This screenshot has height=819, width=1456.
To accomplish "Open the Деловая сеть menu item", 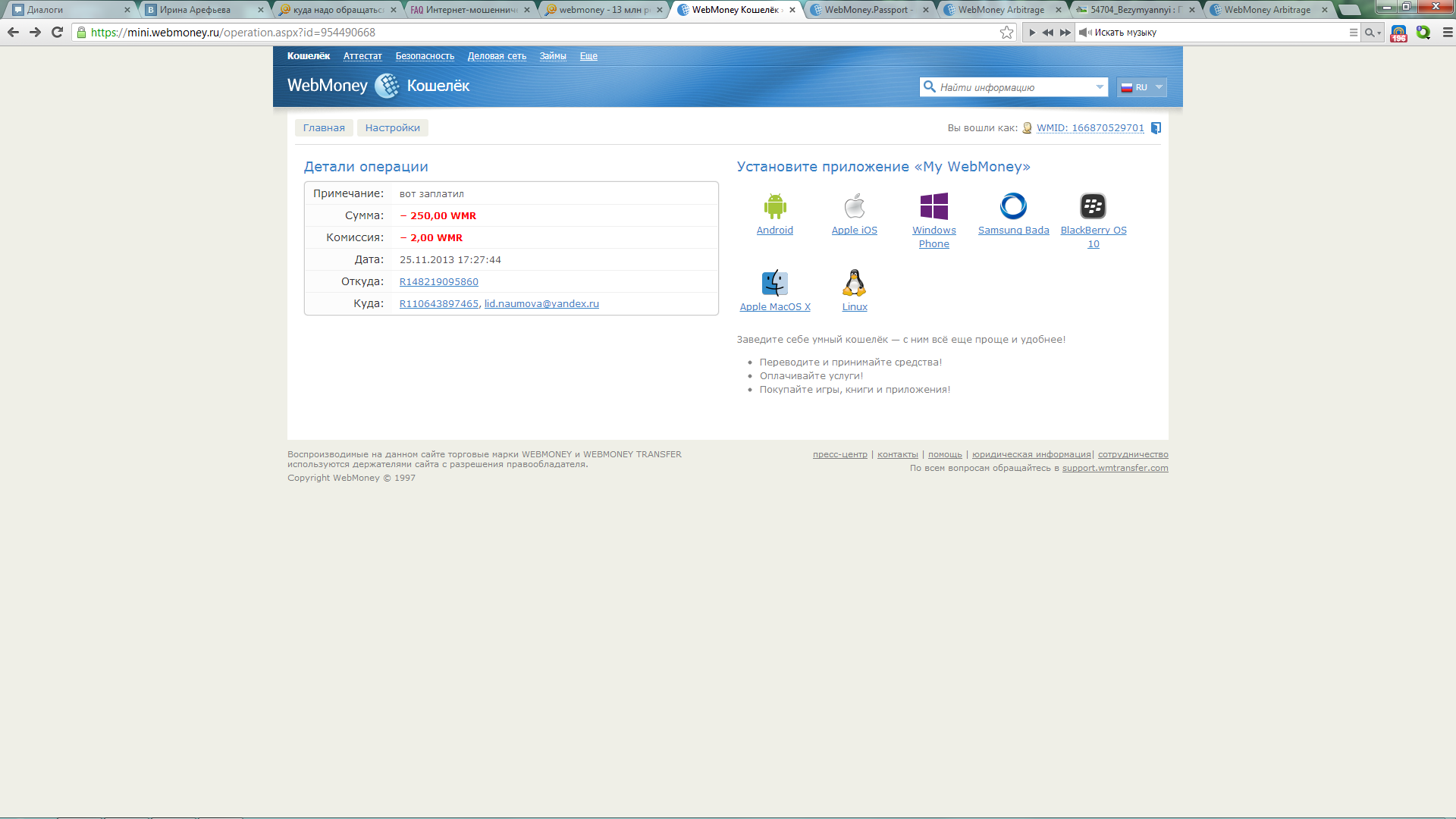I will tap(497, 56).
